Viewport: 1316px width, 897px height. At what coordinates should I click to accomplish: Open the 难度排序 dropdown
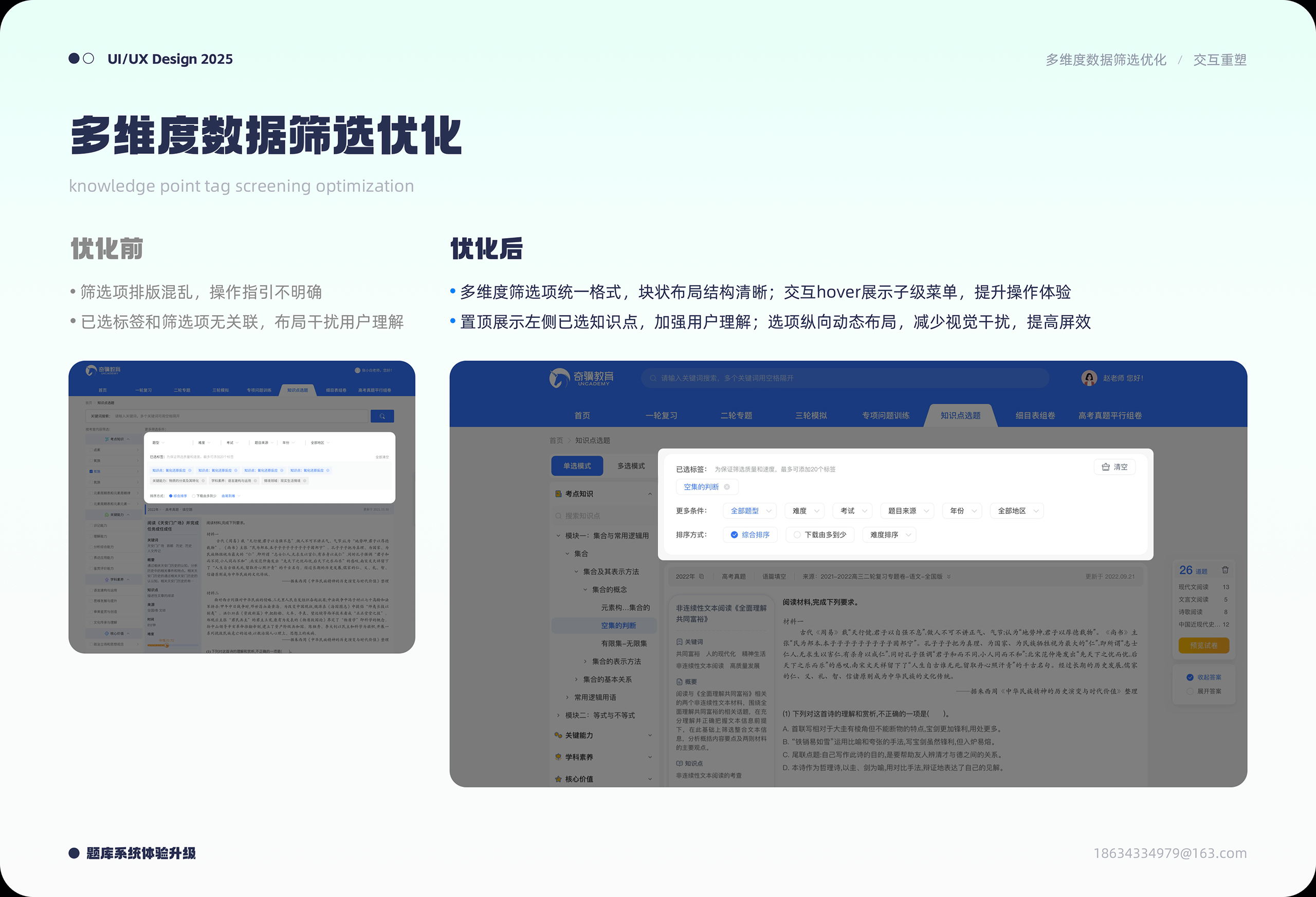tap(890, 534)
